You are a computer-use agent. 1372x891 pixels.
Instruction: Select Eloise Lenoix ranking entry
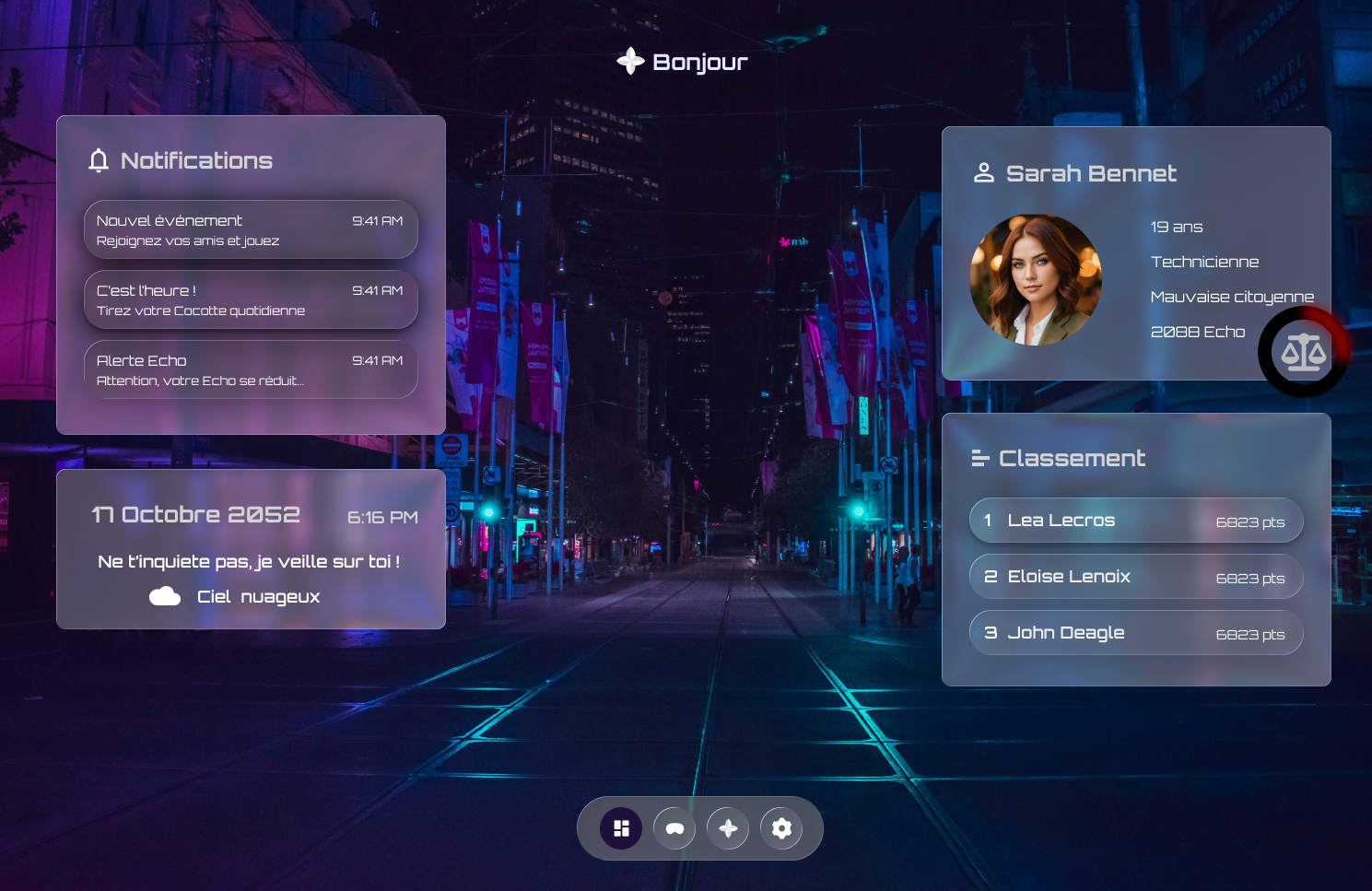coord(1136,577)
